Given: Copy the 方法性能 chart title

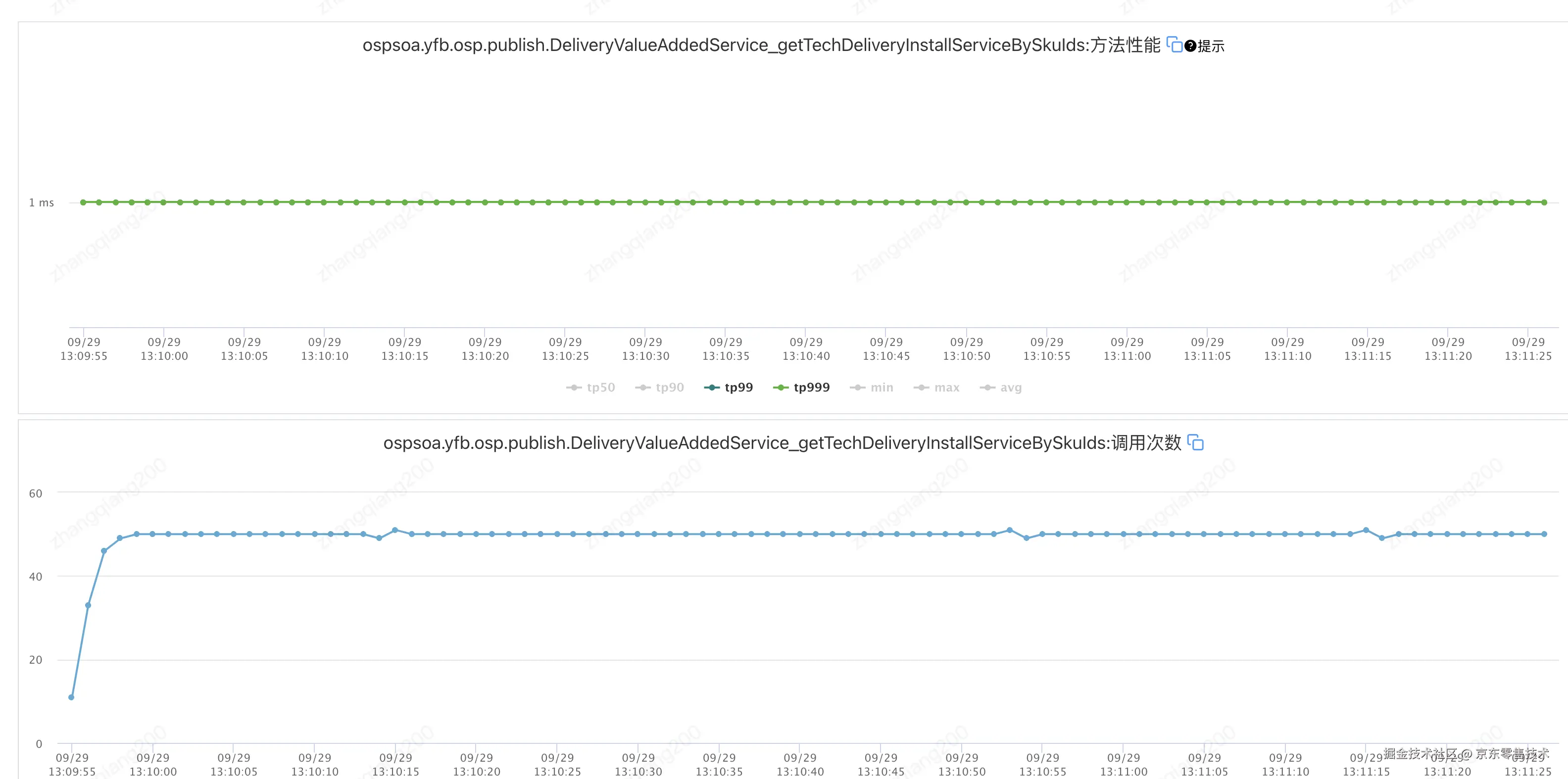Looking at the screenshot, I should (x=1174, y=45).
